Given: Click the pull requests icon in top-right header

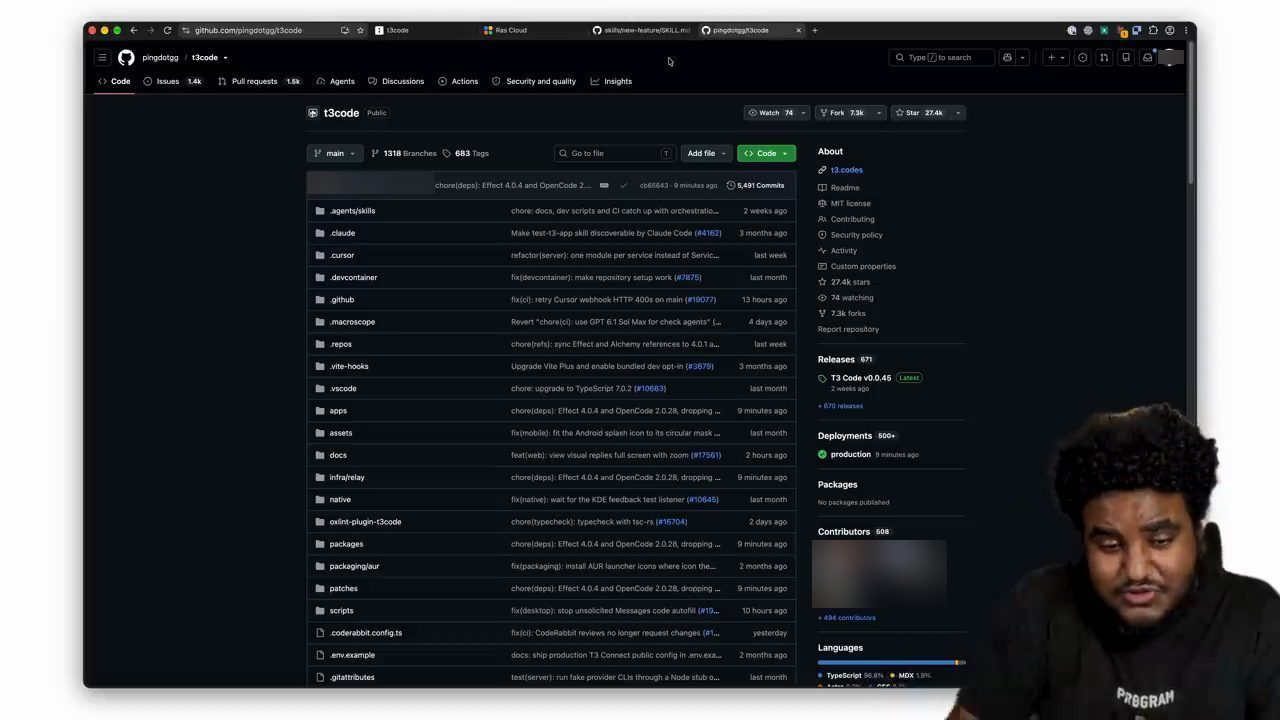Looking at the screenshot, I should 1104,57.
